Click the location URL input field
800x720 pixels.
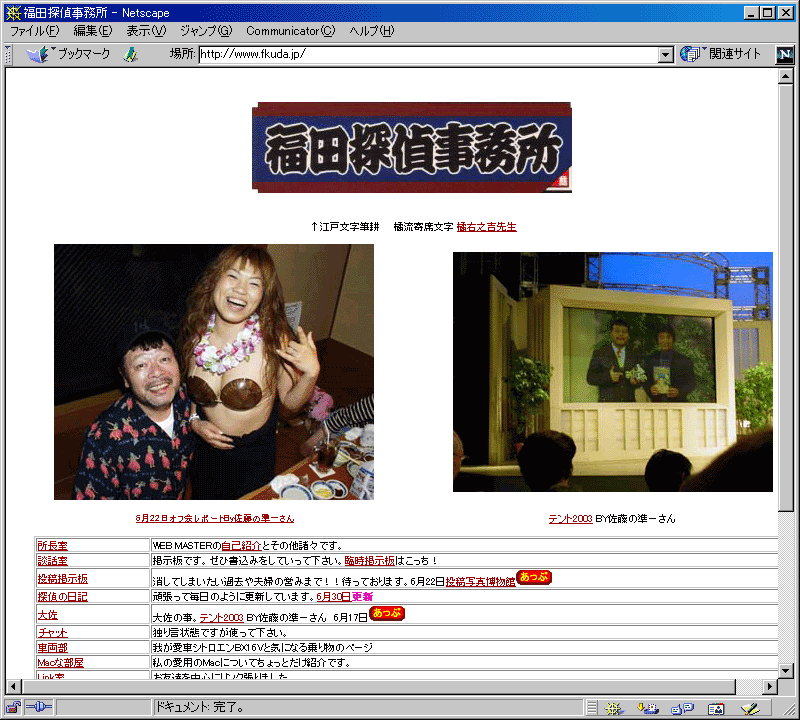pos(429,54)
